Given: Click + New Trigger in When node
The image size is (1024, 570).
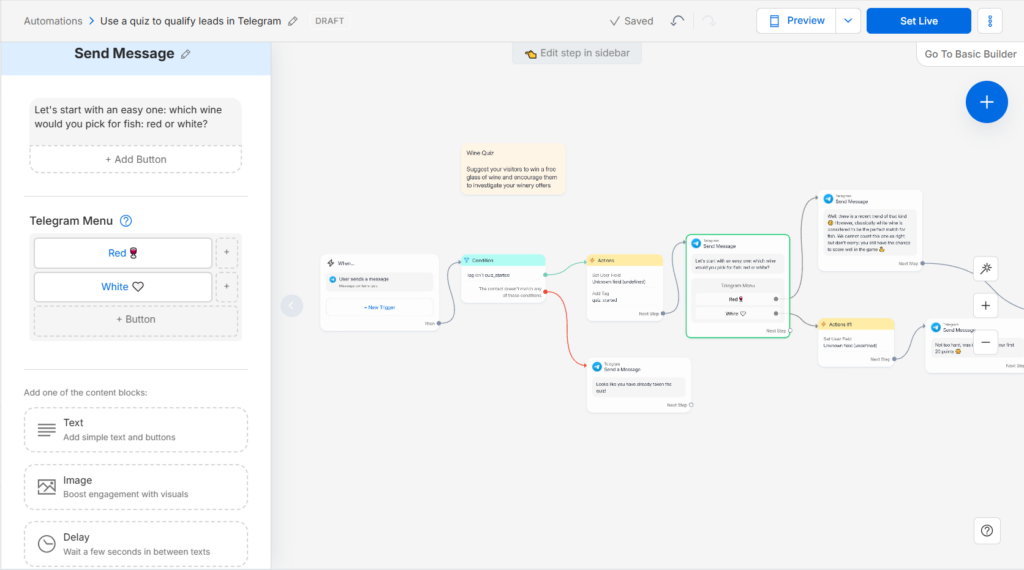Looking at the screenshot, I should click(x=379, y=307).
